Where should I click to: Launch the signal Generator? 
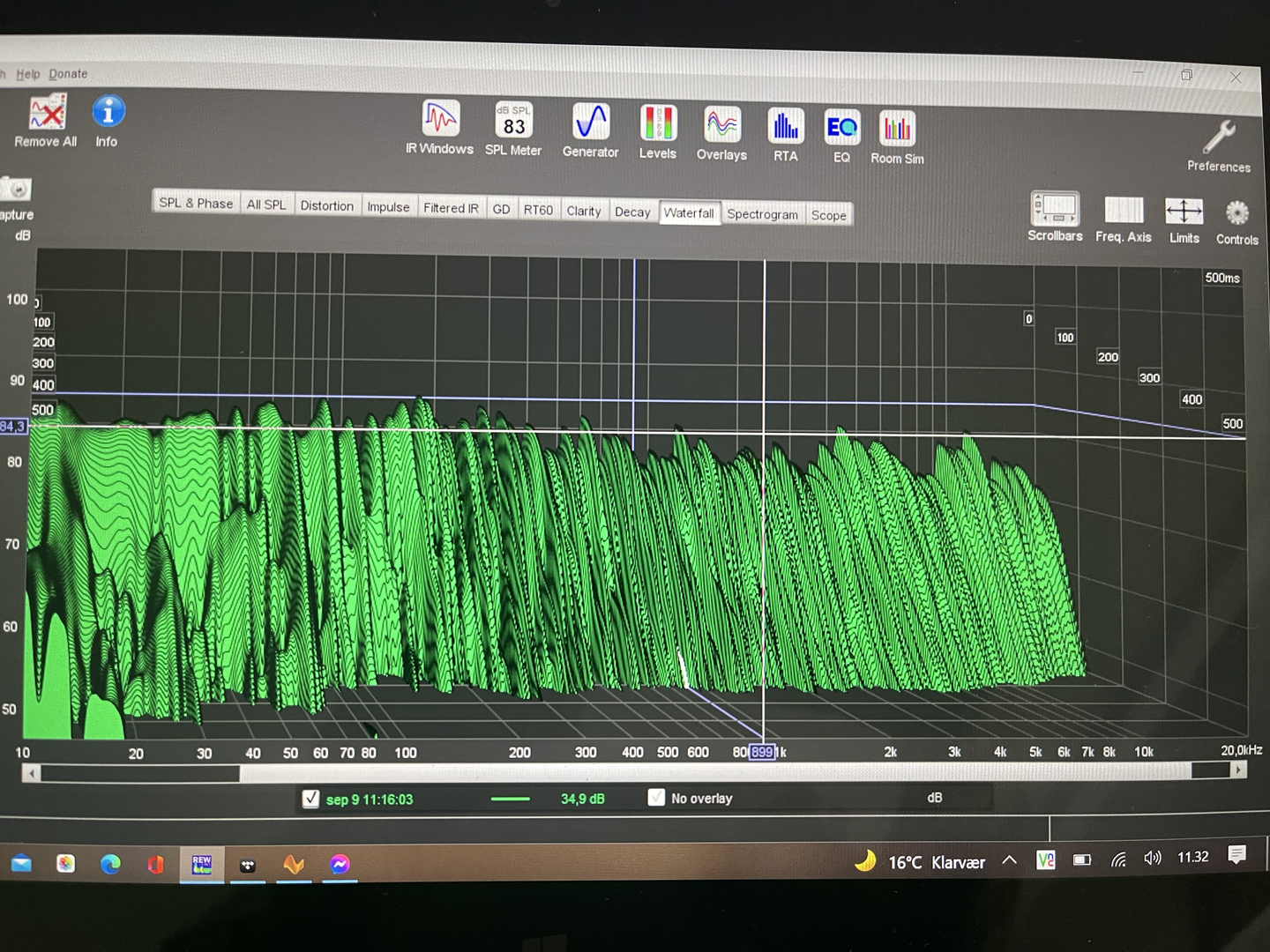(x=590, y=123)
